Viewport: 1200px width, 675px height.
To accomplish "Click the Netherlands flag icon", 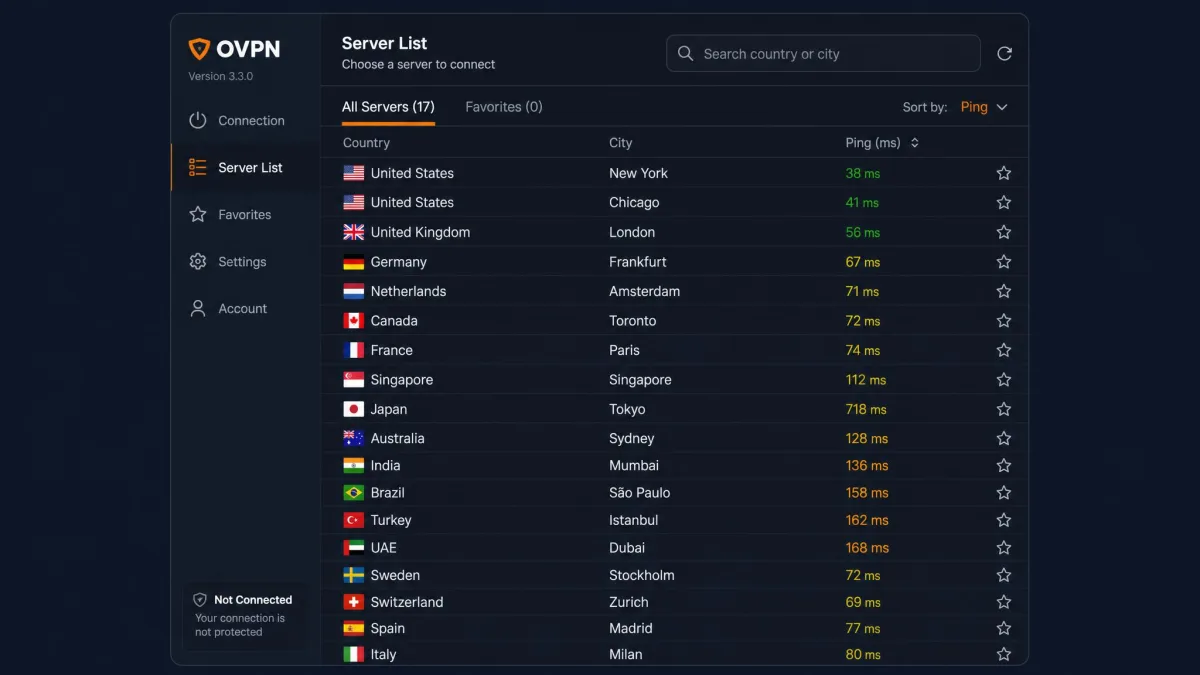I will click(354, 291).
